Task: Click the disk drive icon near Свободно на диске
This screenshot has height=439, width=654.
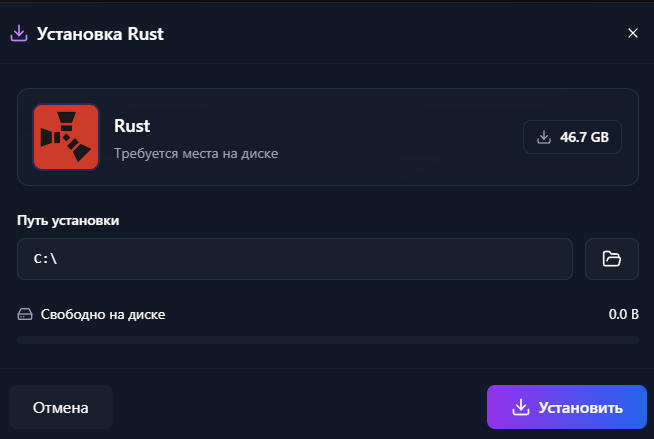Action: [26, 314]
